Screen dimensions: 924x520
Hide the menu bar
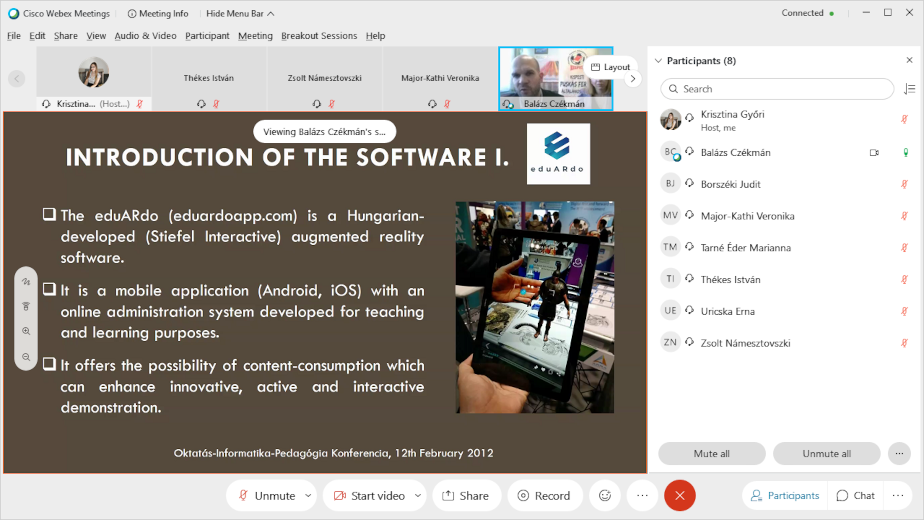pos(240,13)
